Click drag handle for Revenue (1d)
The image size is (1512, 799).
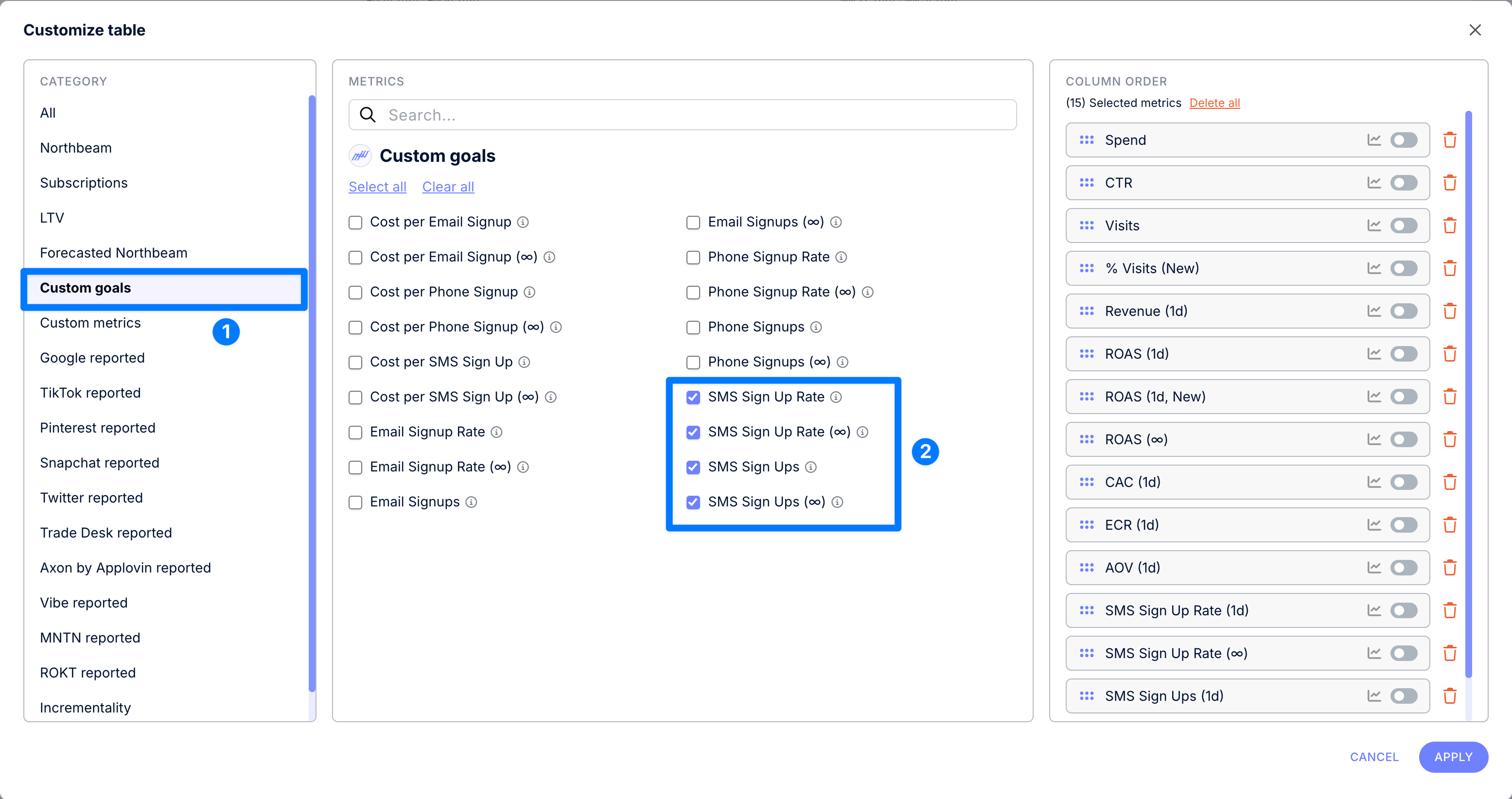click(1087, 312)
